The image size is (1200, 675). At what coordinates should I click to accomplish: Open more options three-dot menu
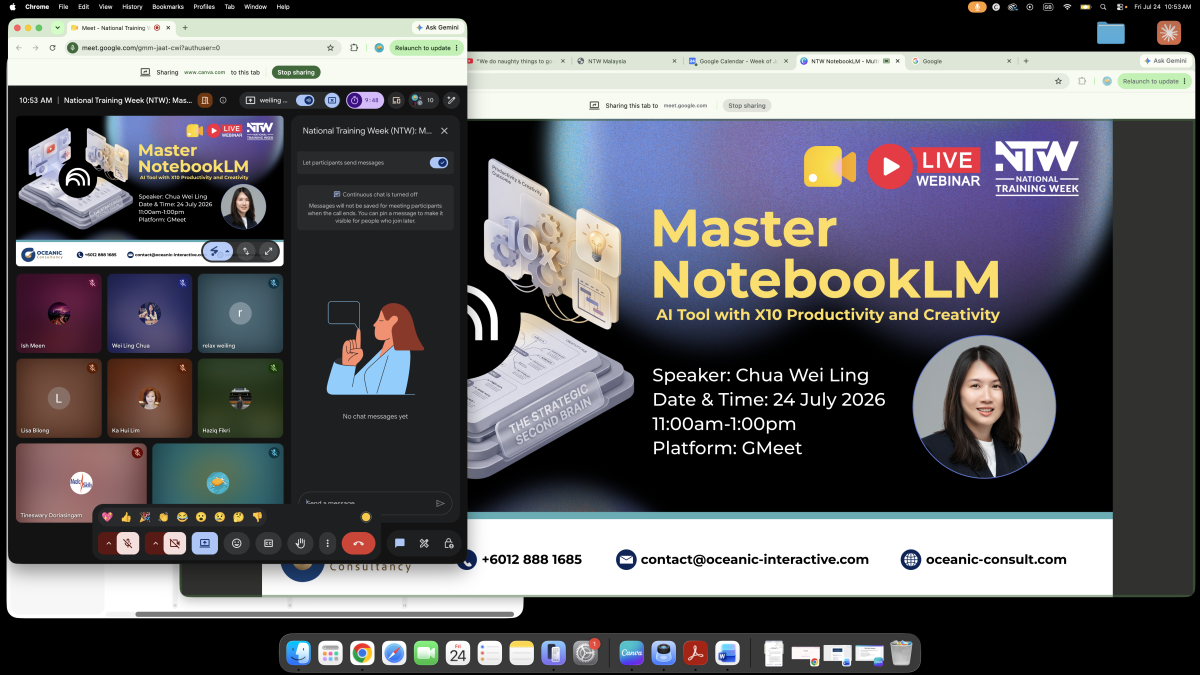point(327,543)
